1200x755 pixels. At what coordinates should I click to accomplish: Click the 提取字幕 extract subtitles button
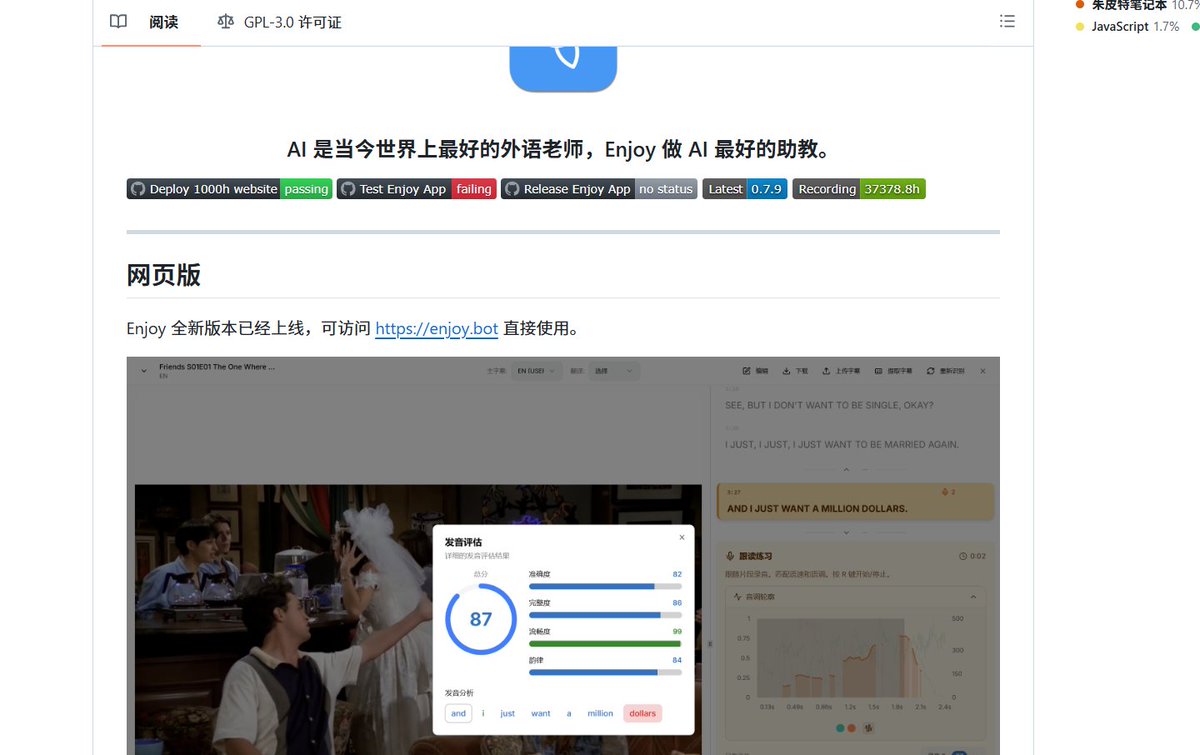click(x=893, y=371)
